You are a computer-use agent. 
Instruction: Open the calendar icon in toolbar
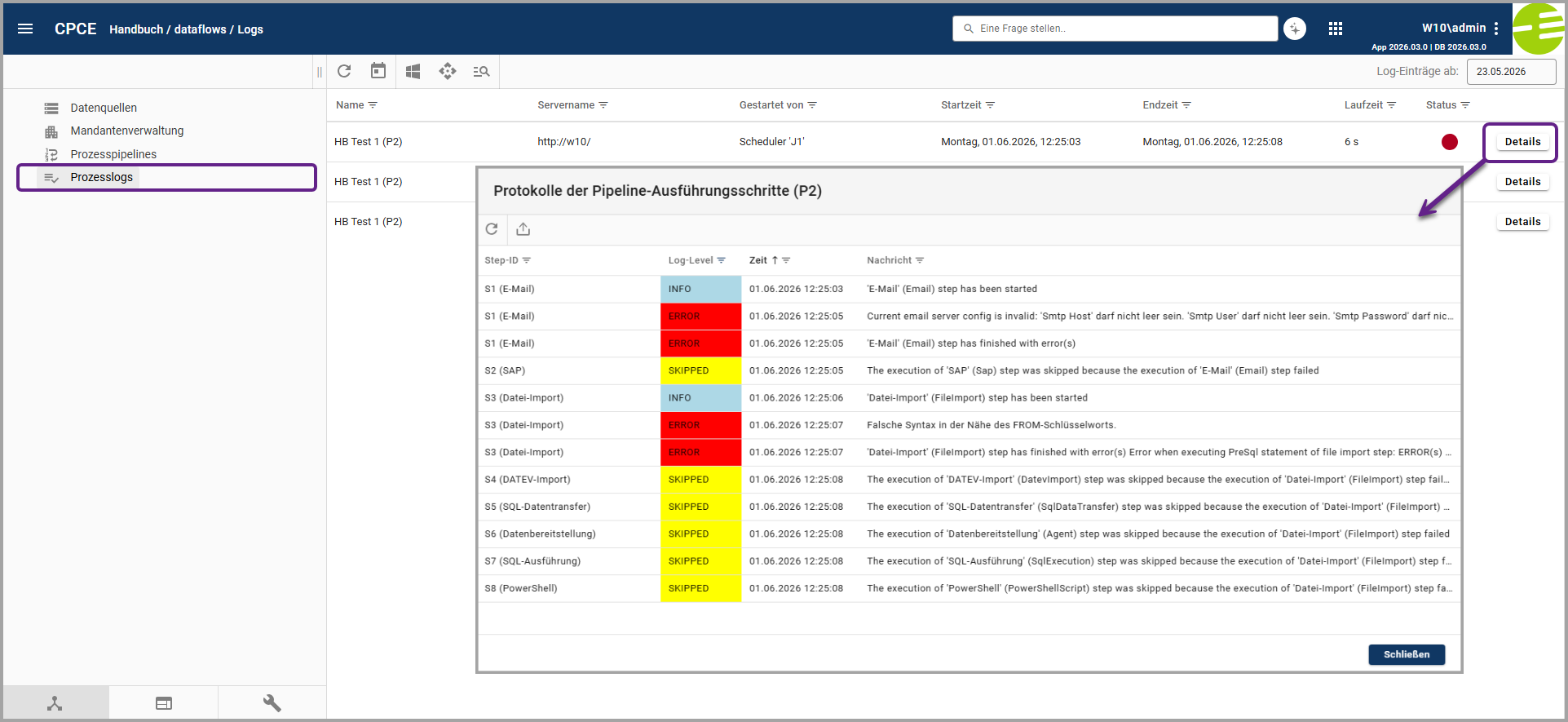point(378,71)
